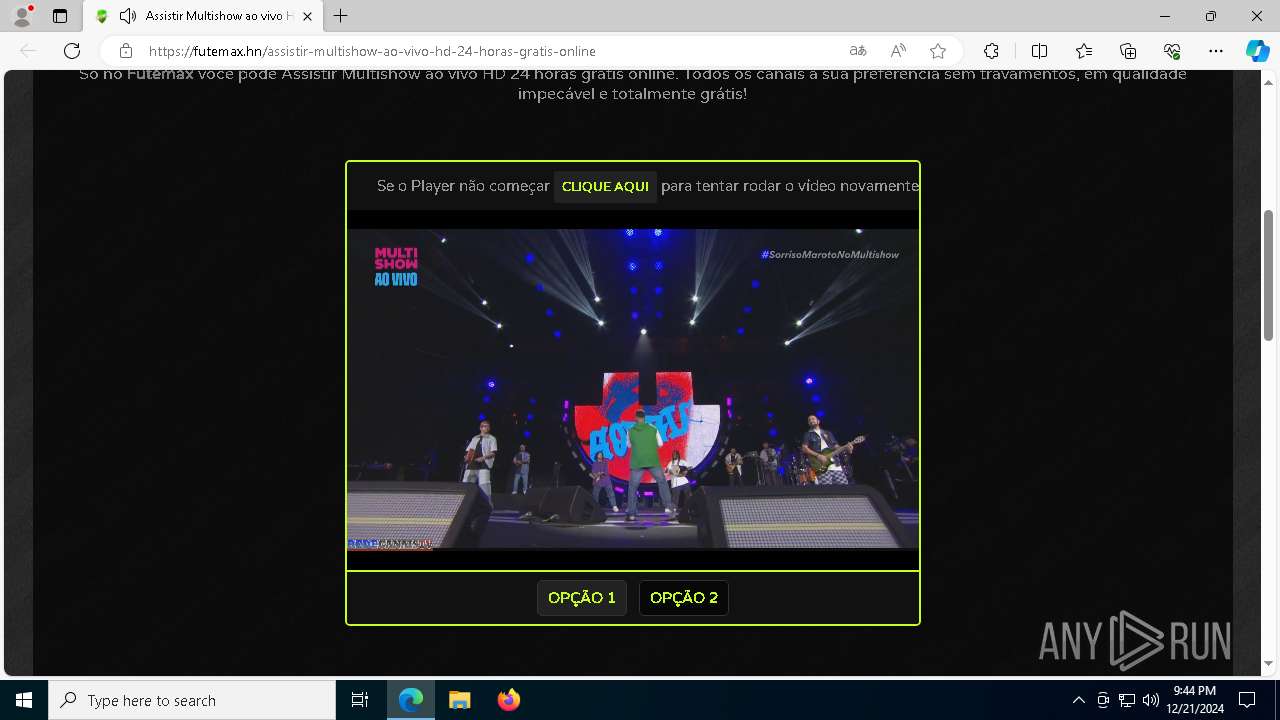This screenshot has width=1280, height=720.
Task: Launch Firefox from the taskbar
Action: (x=508, y=700)
